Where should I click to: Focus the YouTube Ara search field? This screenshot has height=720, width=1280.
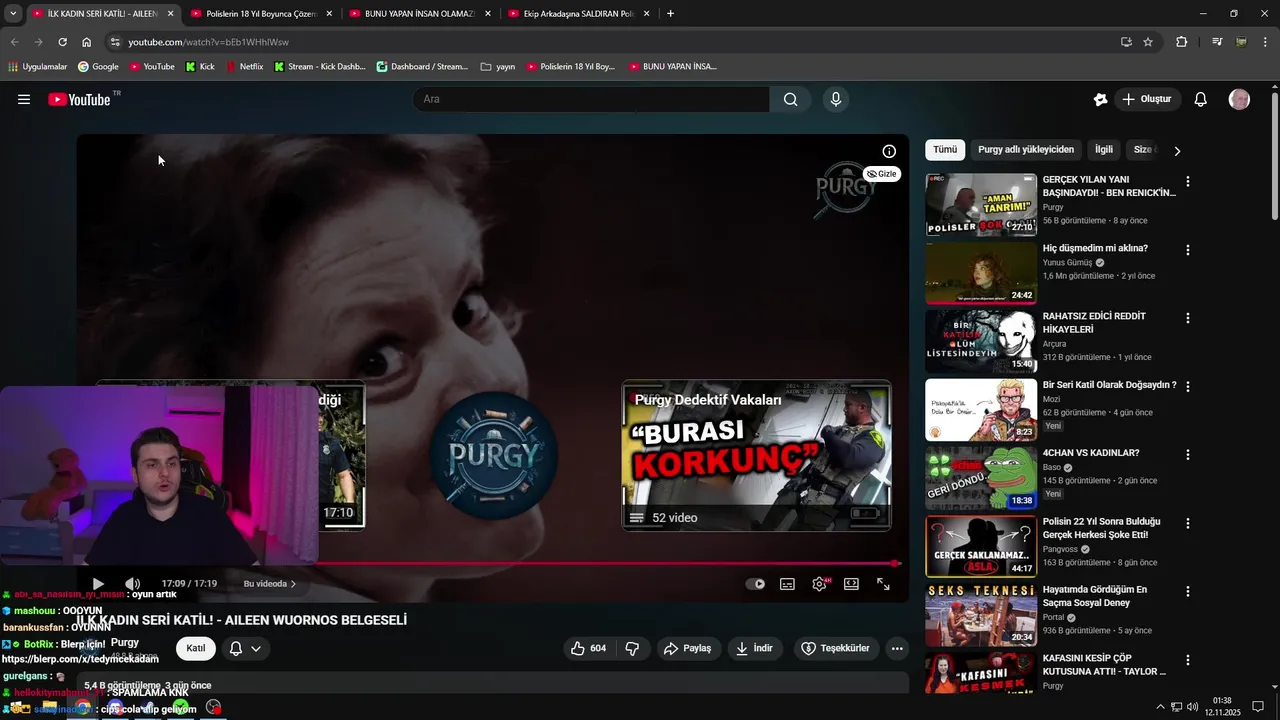(591, 99)
